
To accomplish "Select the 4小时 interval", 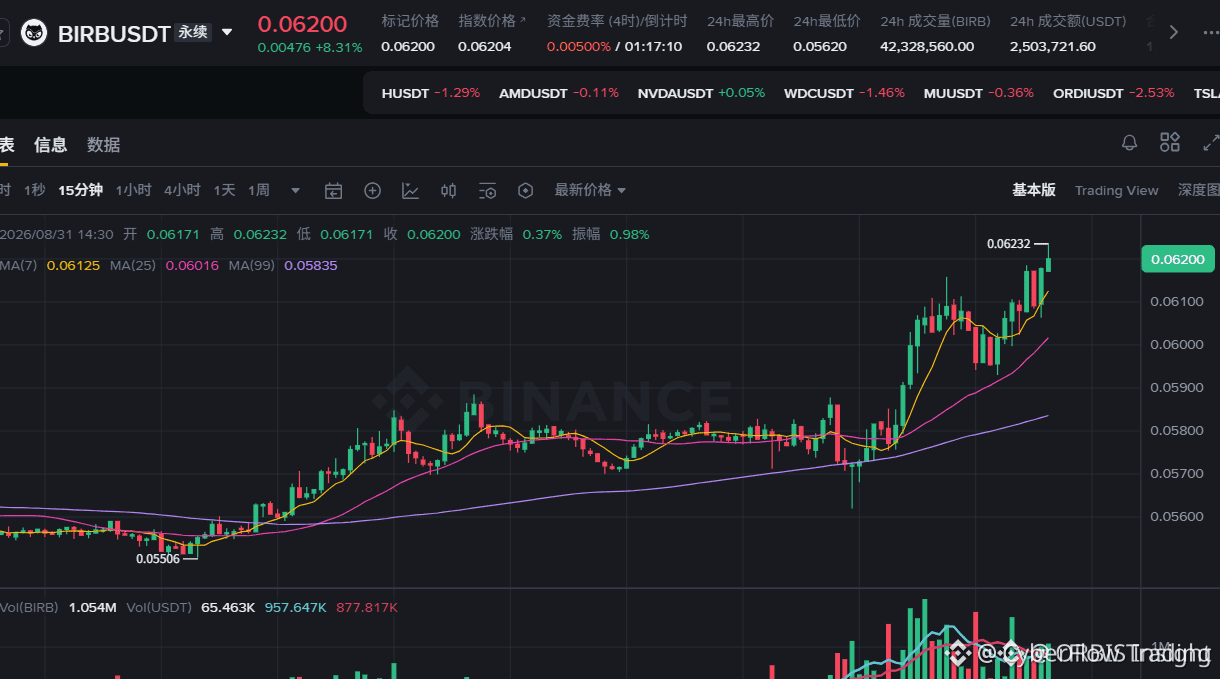I will 182,190.
